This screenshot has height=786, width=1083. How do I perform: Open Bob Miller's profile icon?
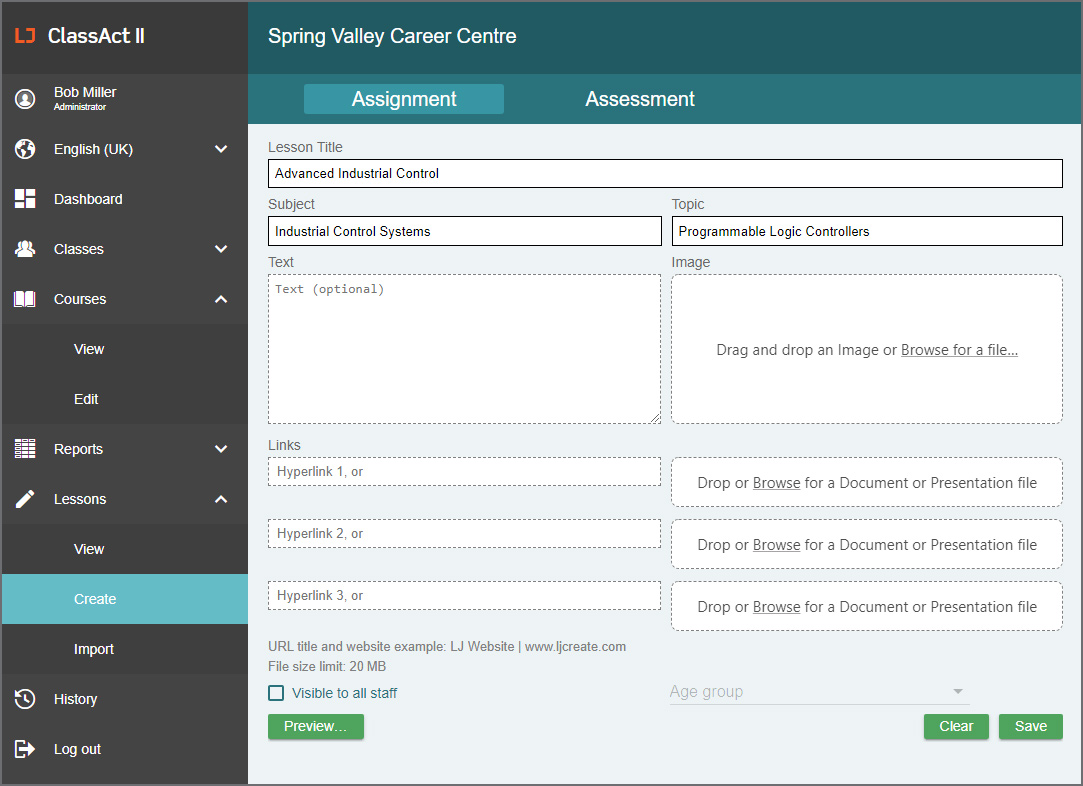(25, 98)
